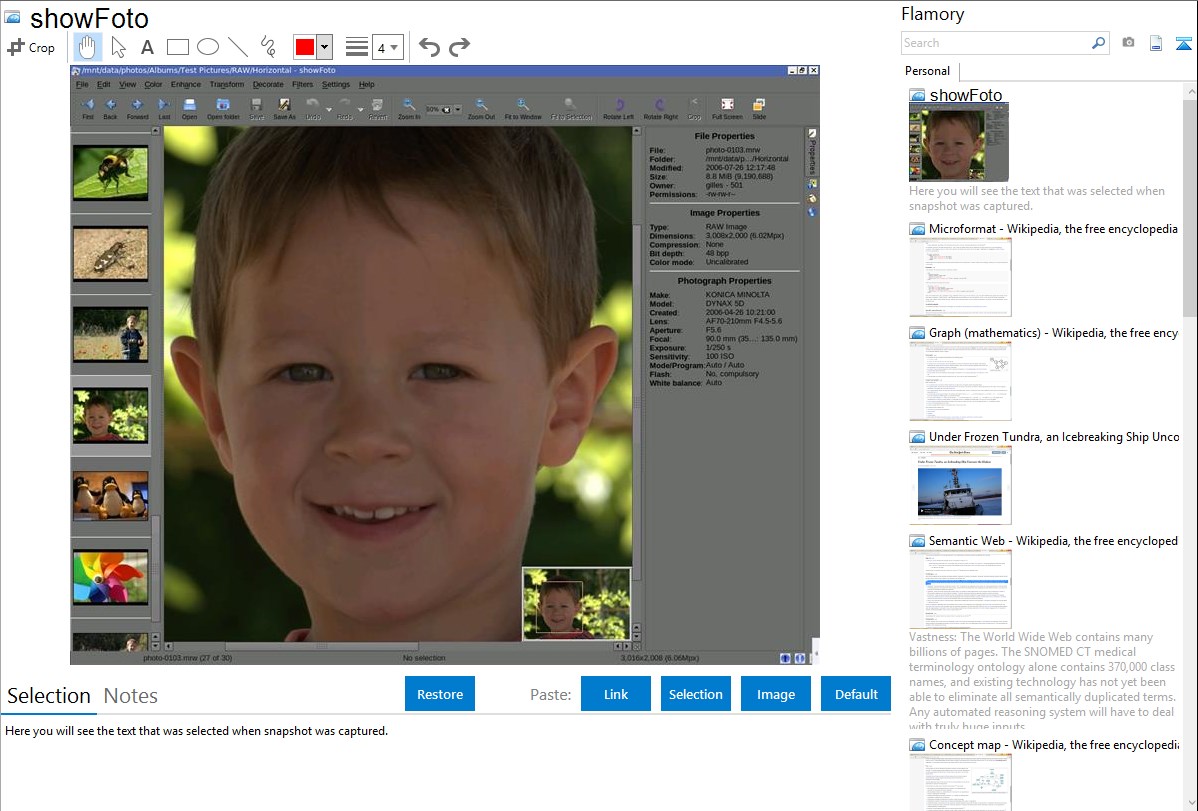This screenshot has height=811, width=1198.
Task: Click the vertical Properties side tab
Action: coord(812,152)
